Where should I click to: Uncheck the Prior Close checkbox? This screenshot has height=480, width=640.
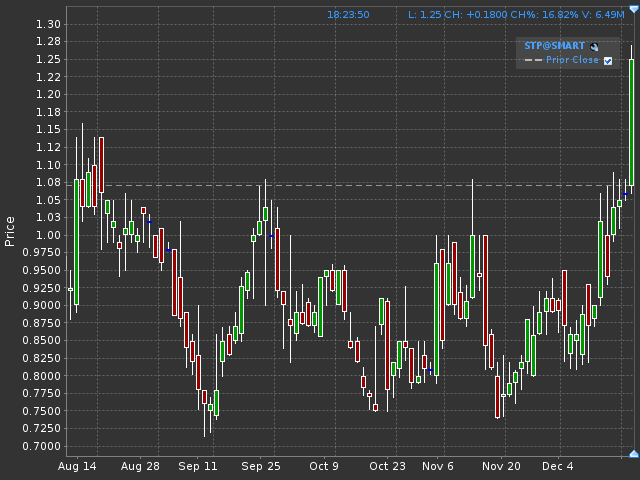(x=608, y=61)
